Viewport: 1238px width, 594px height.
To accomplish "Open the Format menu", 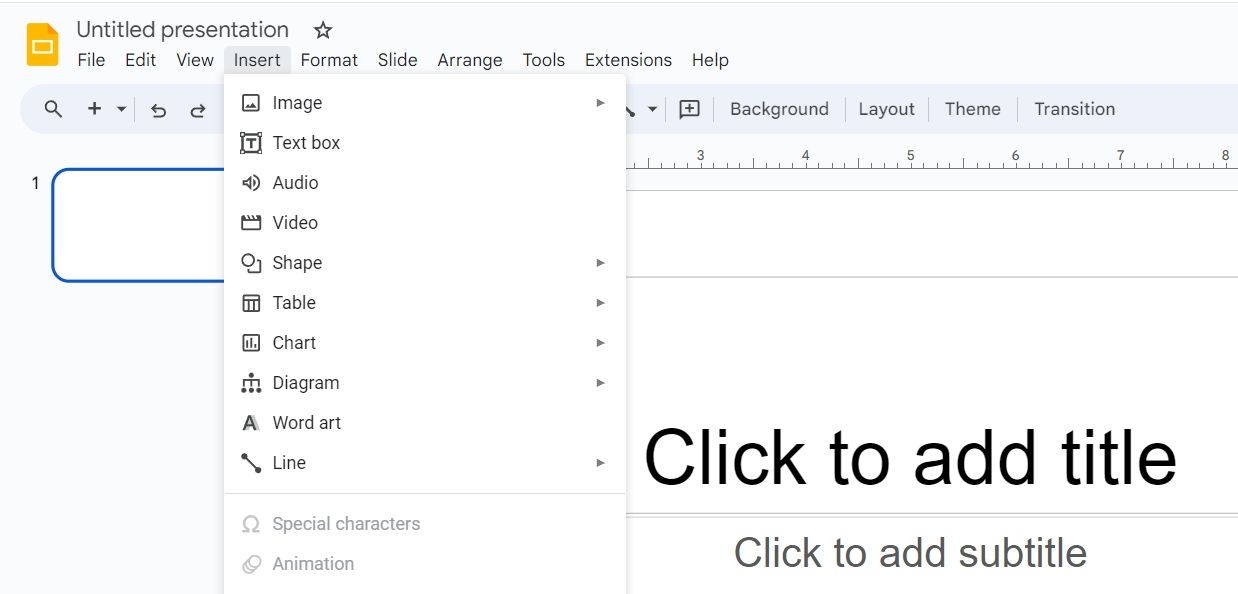I will pyautogui.click(x=329, y=60).
